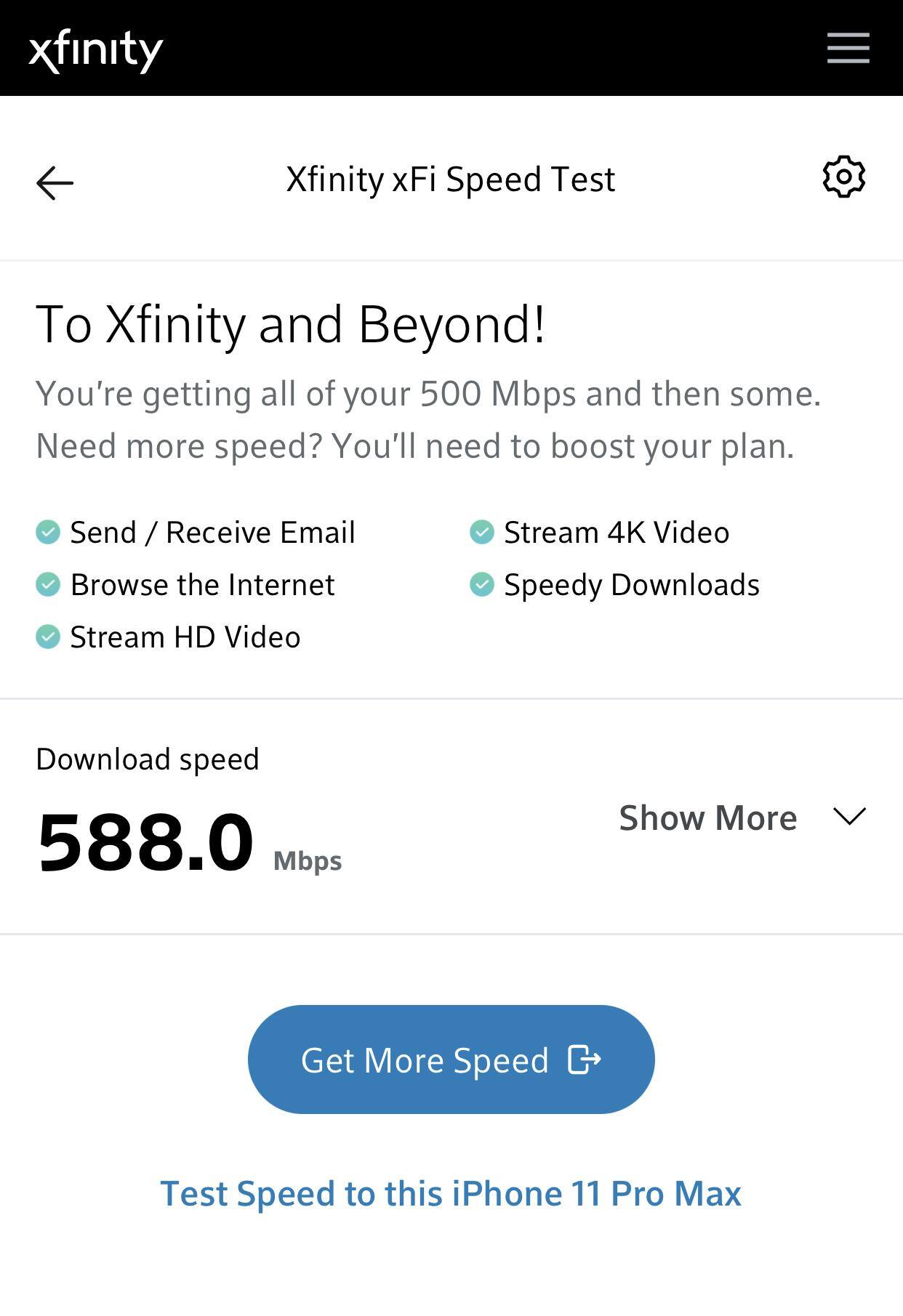The image size is (903, 1316).
Task: Tap checkmark beside Send / Receive Email
Action: point(48,532)
